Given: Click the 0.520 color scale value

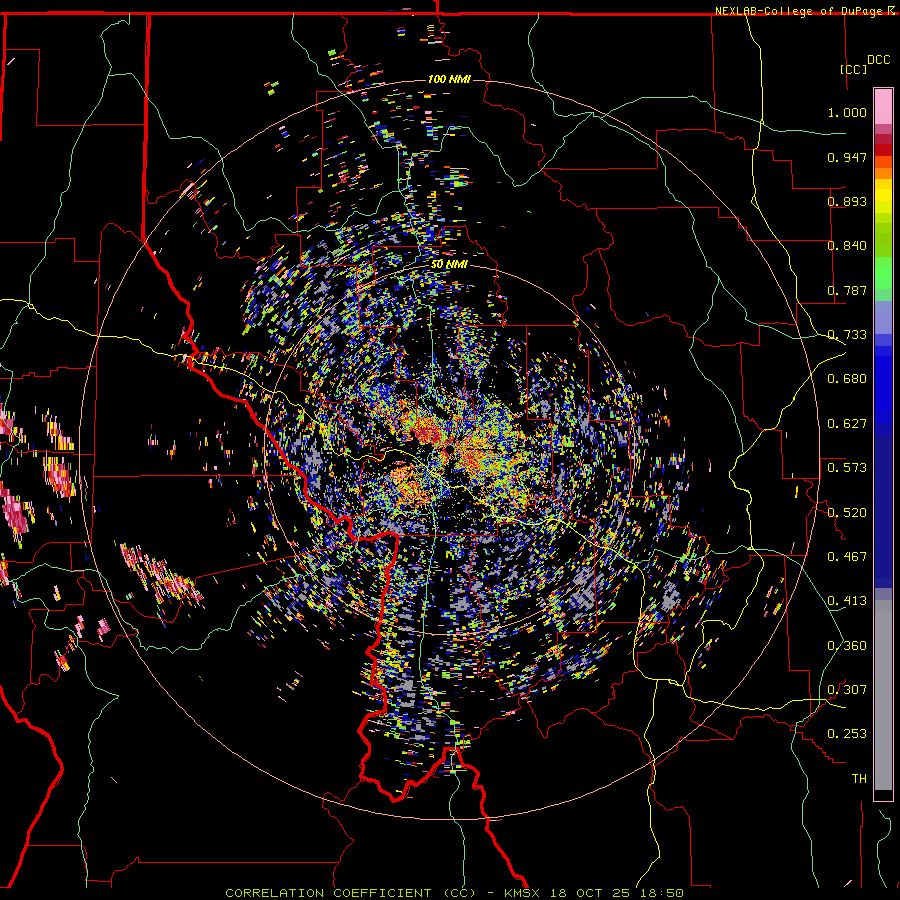Looking at the screenshot, I should [x=847, y=513].
